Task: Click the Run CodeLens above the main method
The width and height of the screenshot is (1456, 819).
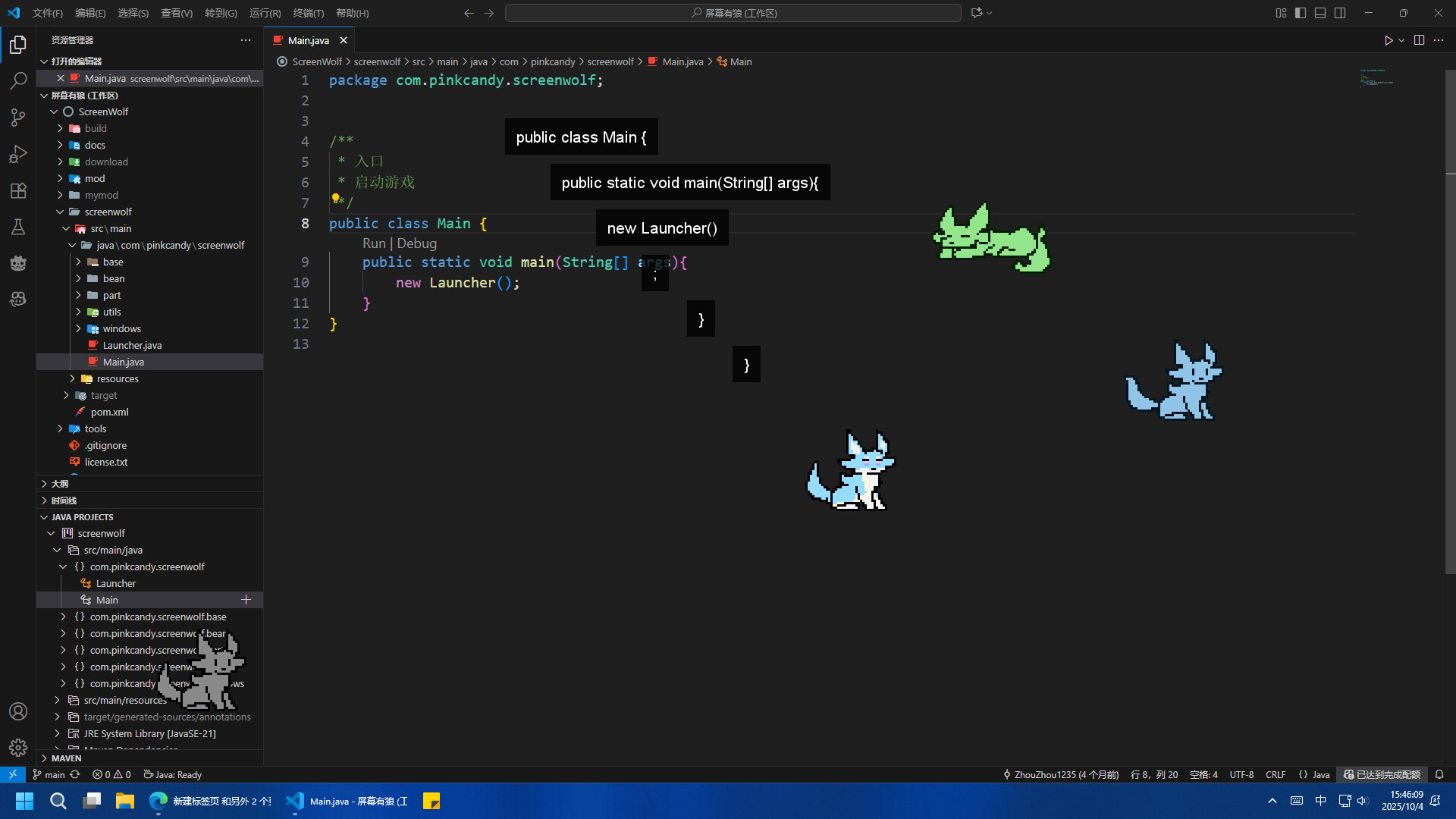Action: 373,243
